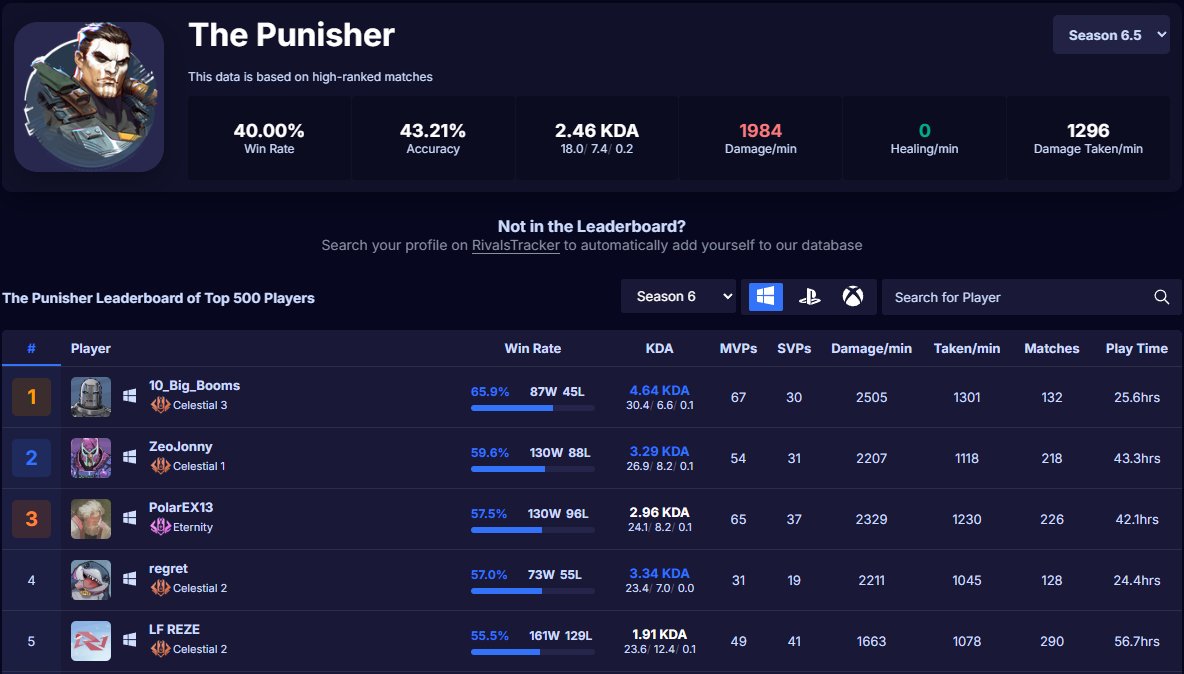This screenshot has height=674, width=1184.
Task: Sort by the # rank column
Action: [31, 348]
